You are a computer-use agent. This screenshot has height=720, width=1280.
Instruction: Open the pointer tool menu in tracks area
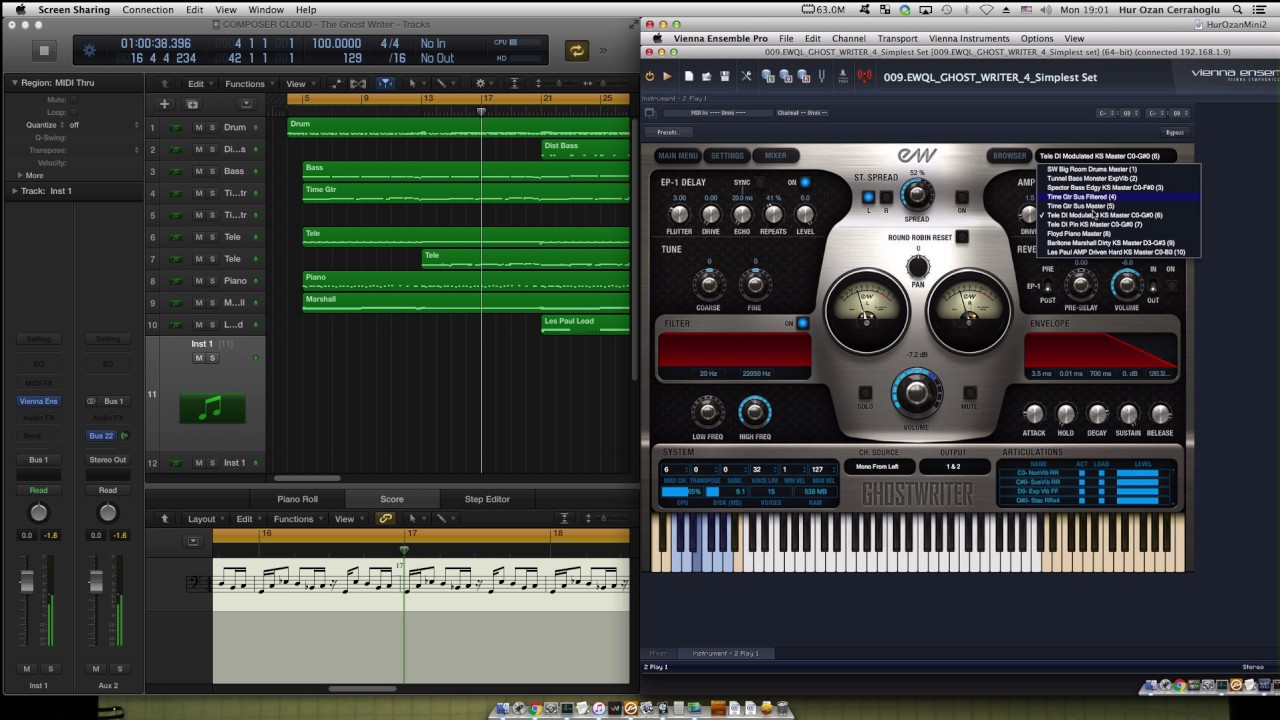(415, 84)
